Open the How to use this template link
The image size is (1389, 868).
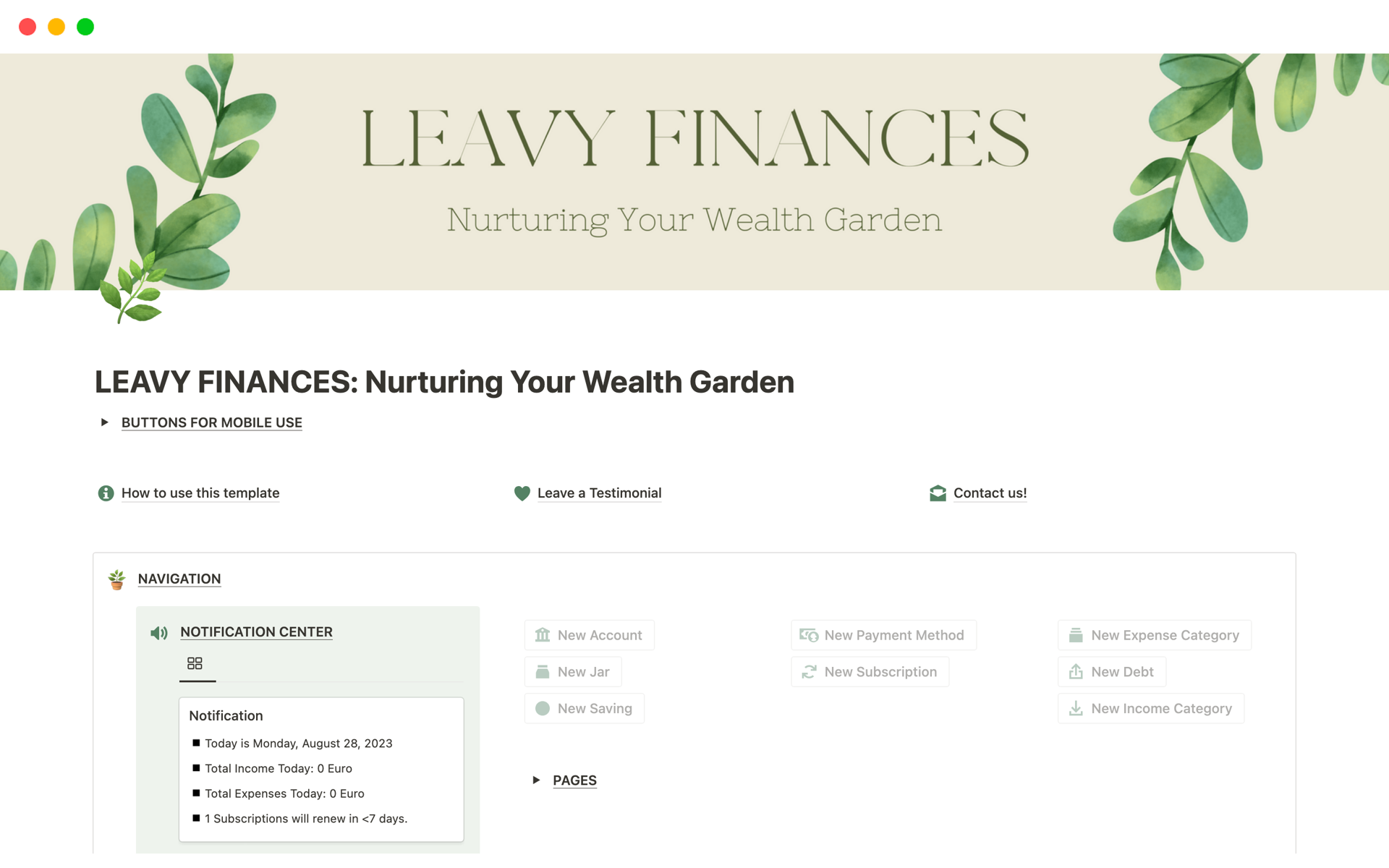click(200, 493)
